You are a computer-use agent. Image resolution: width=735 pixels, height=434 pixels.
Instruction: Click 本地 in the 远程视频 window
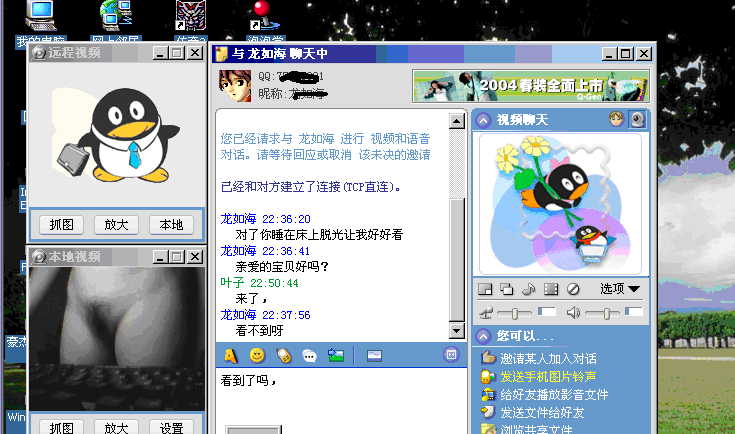[x=171, y=224]
